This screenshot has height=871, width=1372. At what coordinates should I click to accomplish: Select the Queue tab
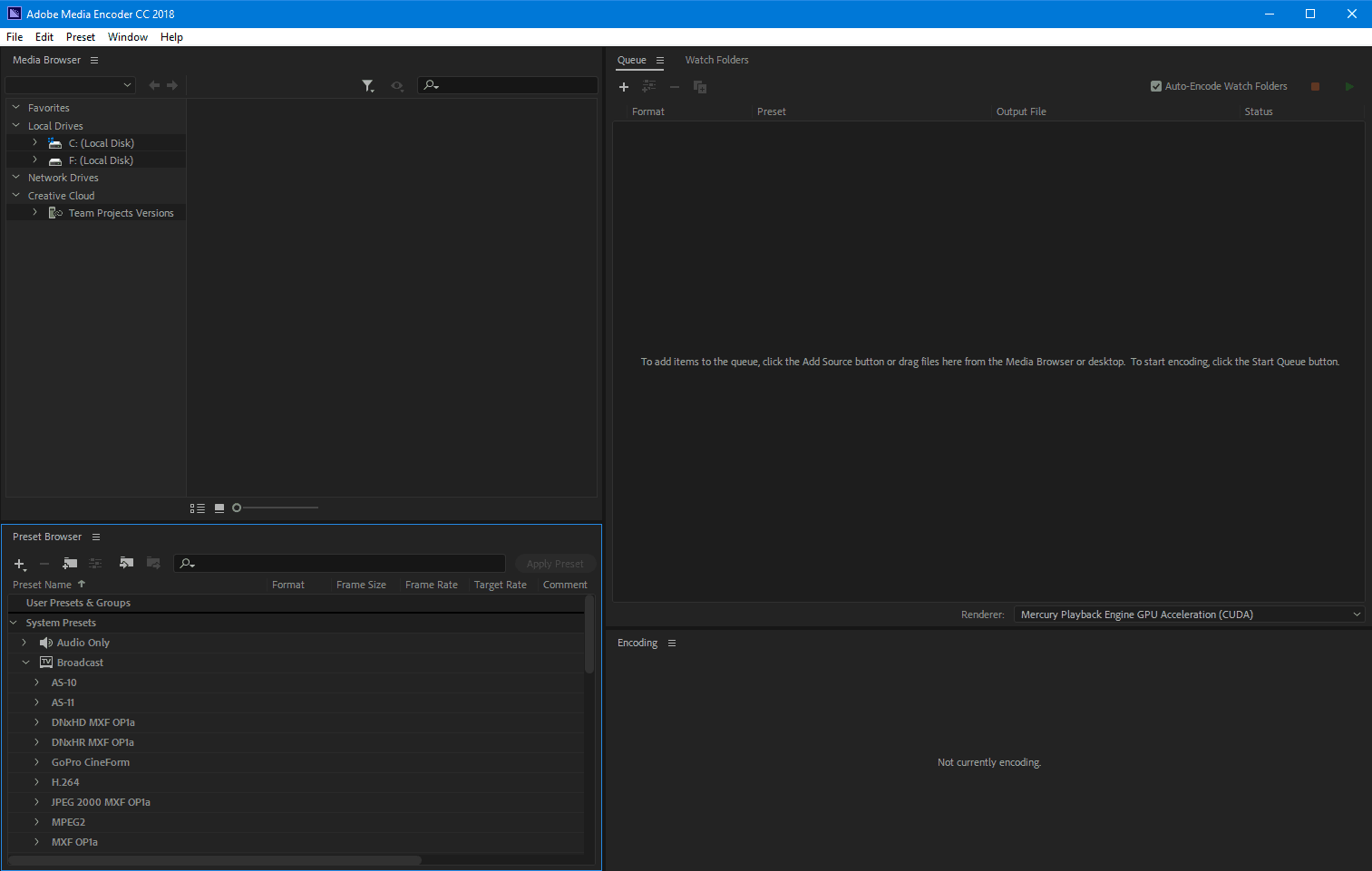[x=632, y=60]
